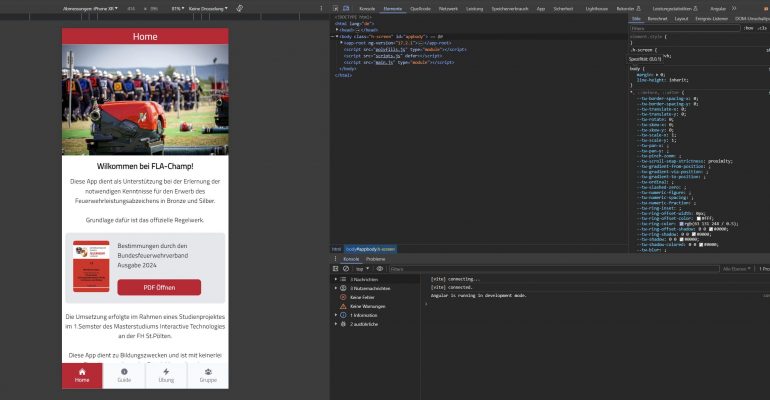Click the scripts.js source link
This screenshot has height=400, width=770.
point(388,56)
